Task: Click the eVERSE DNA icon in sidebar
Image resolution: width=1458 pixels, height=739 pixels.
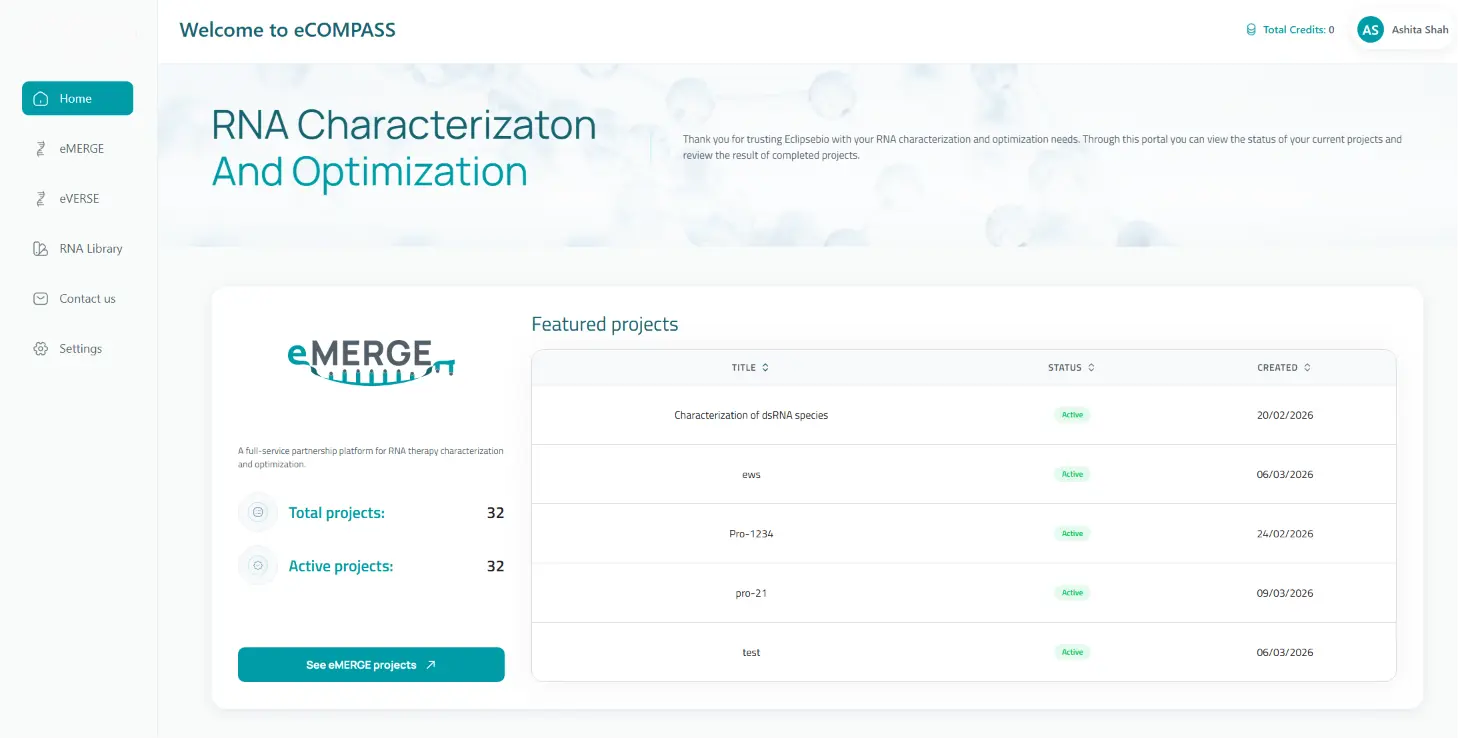Action: [41, 199]
